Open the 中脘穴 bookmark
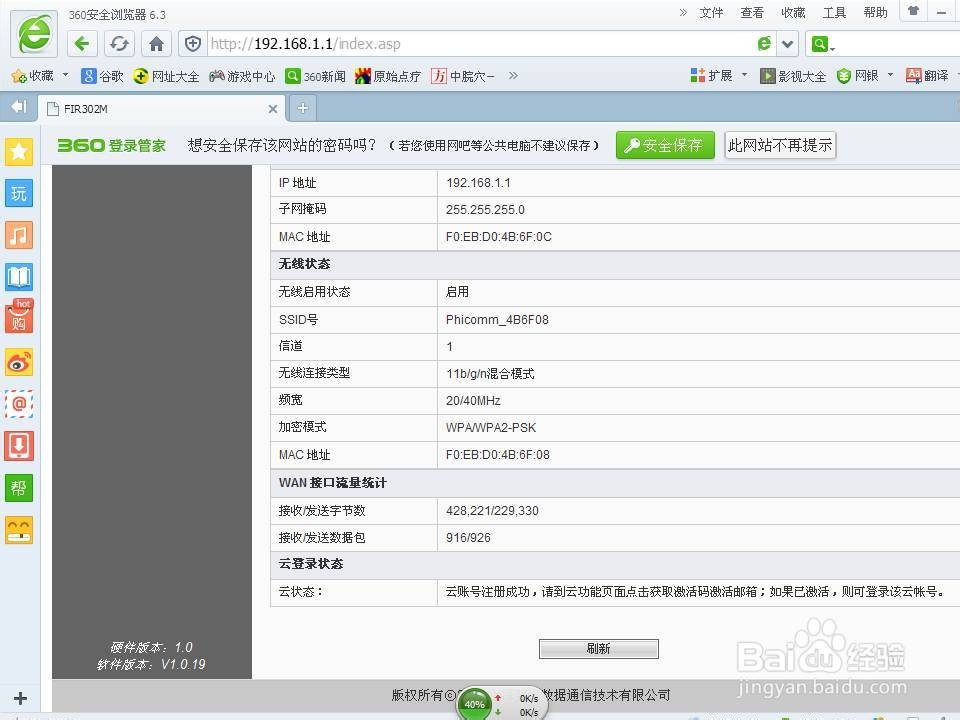This screenshot has height=720, width=960. pos(463,76)
